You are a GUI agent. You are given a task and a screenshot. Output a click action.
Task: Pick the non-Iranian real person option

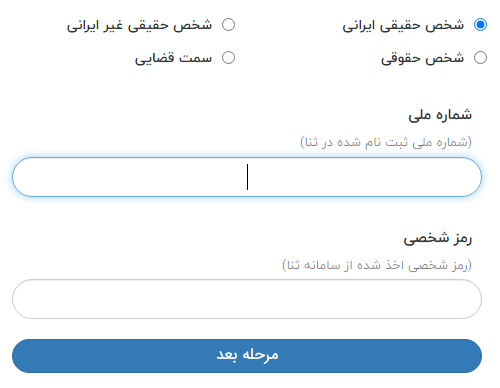point(228,25)
